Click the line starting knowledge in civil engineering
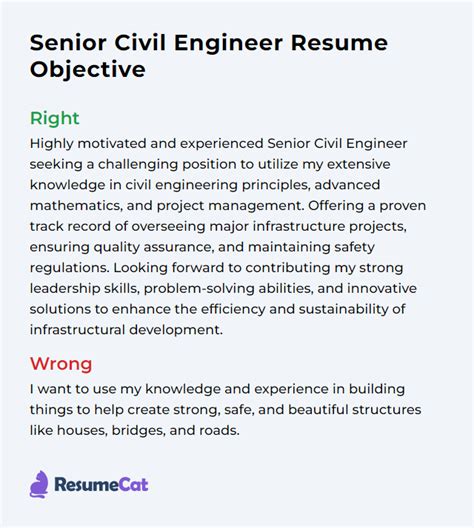 pos(205,185)
